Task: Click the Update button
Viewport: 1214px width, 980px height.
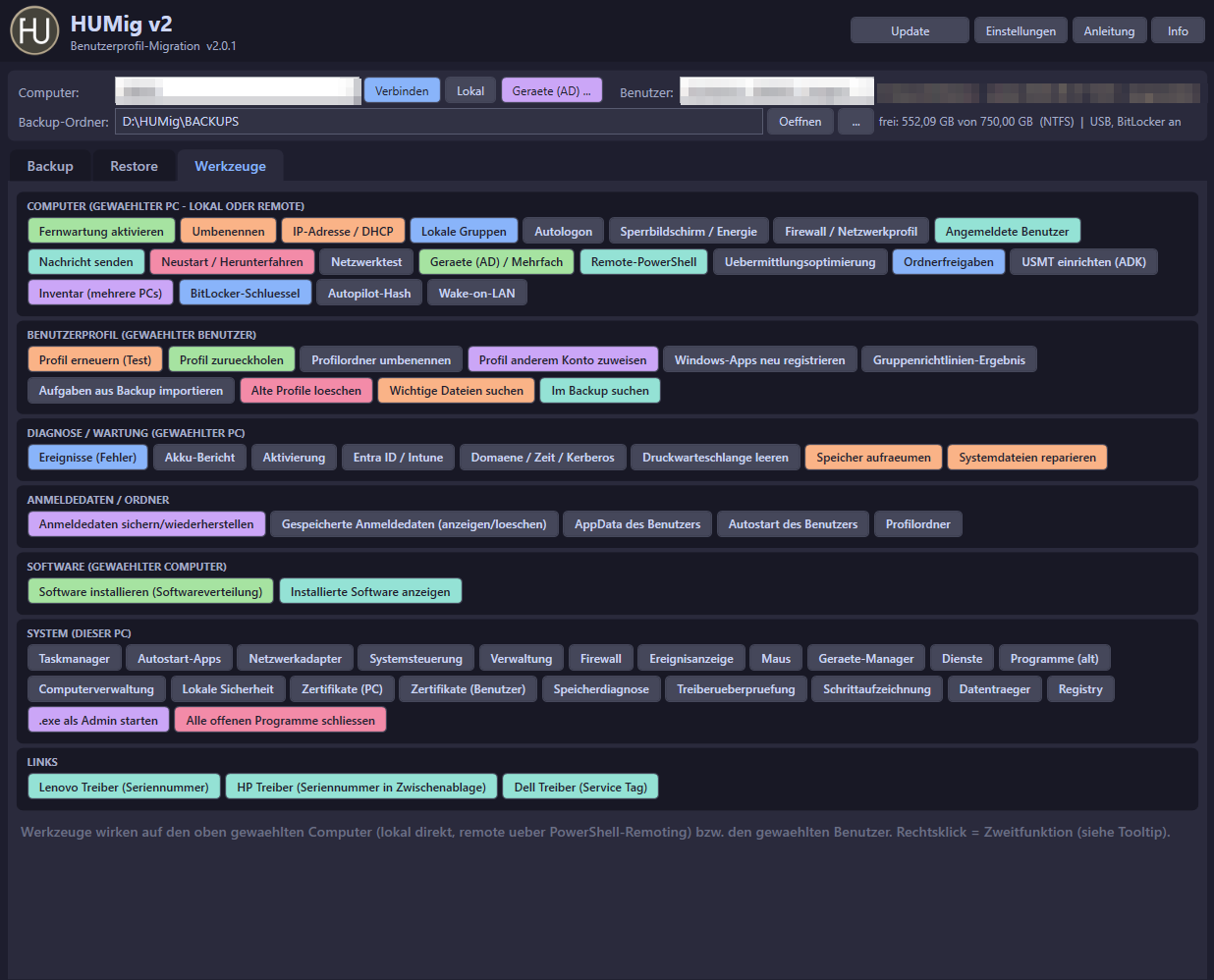Action: pos(910,31)
